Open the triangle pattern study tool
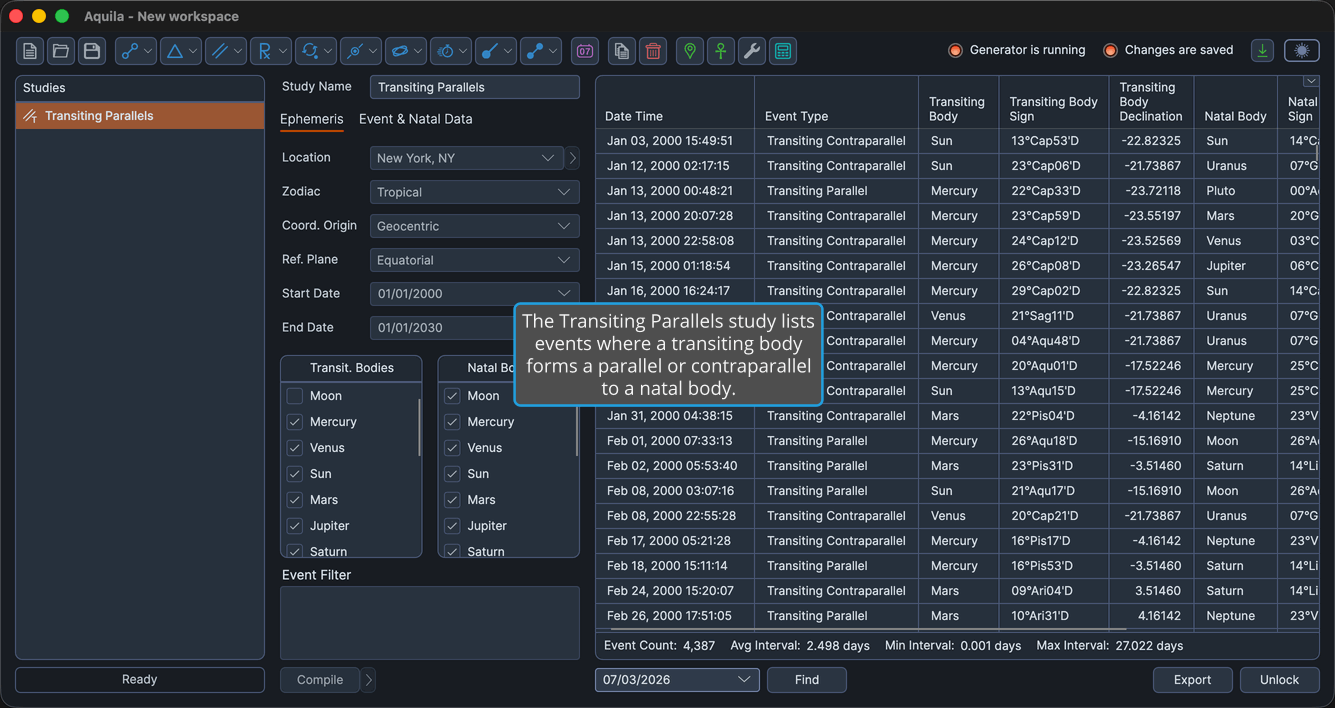Viewport: 1335px width, 708px height. pos(181,51)
